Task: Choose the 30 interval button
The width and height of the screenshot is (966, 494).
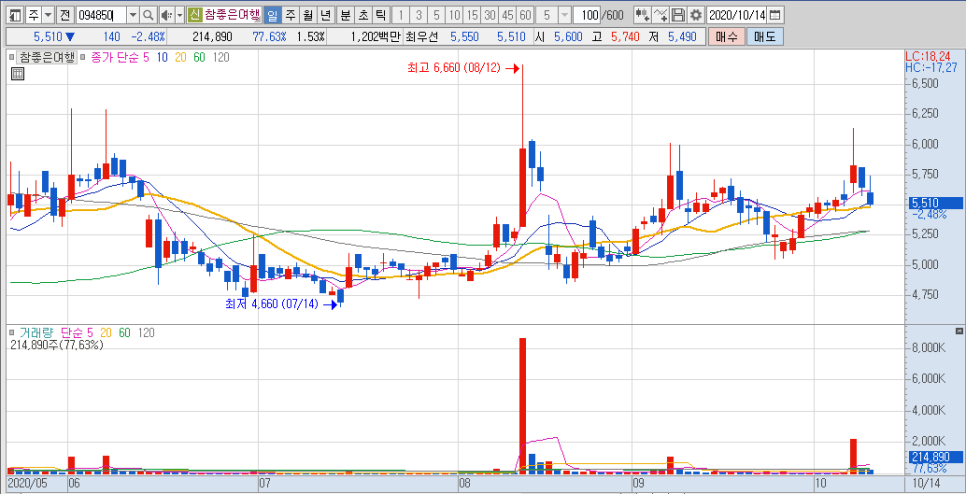Action: [x=490, y=15]
